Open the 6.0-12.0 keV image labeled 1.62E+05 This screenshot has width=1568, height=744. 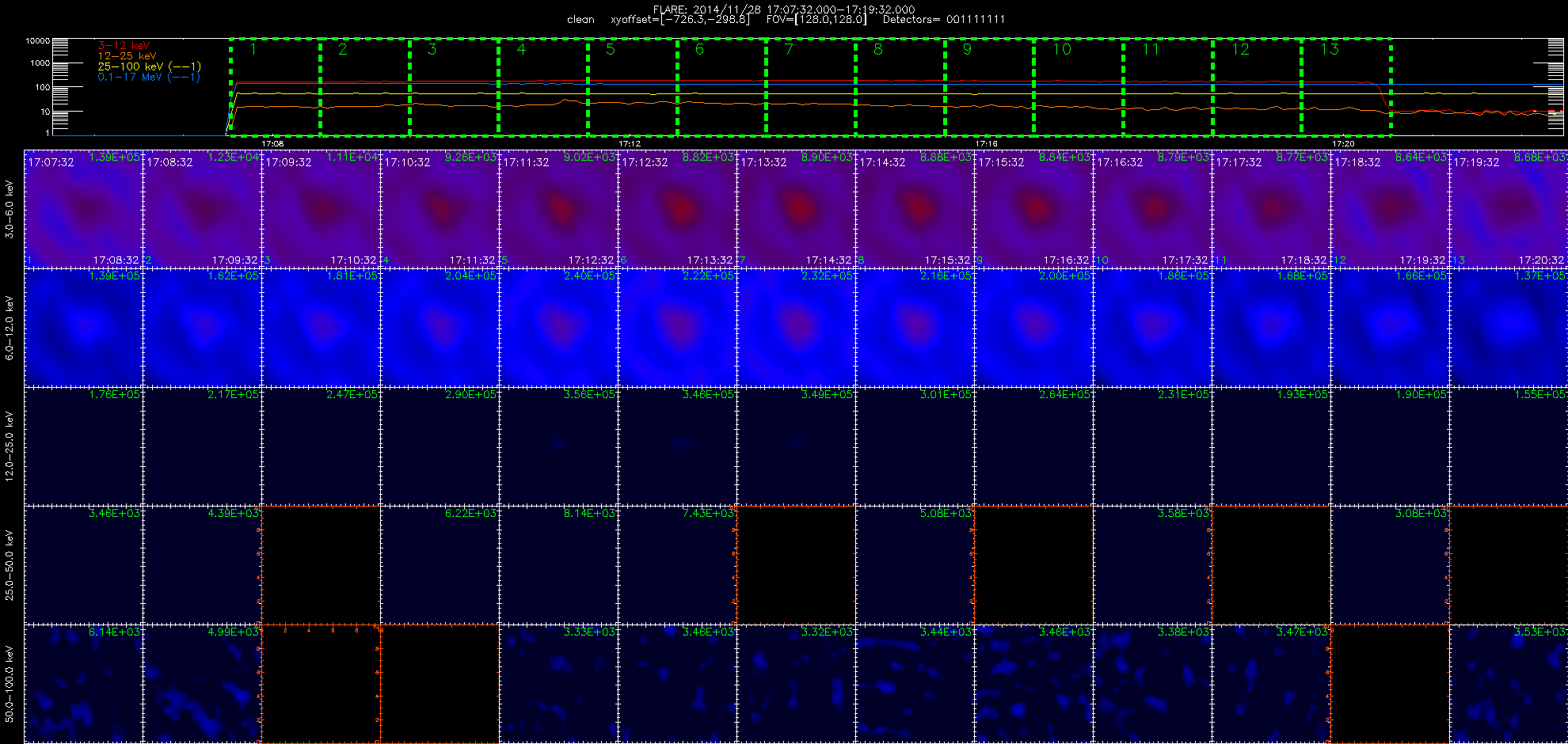[x=202, y=328]
